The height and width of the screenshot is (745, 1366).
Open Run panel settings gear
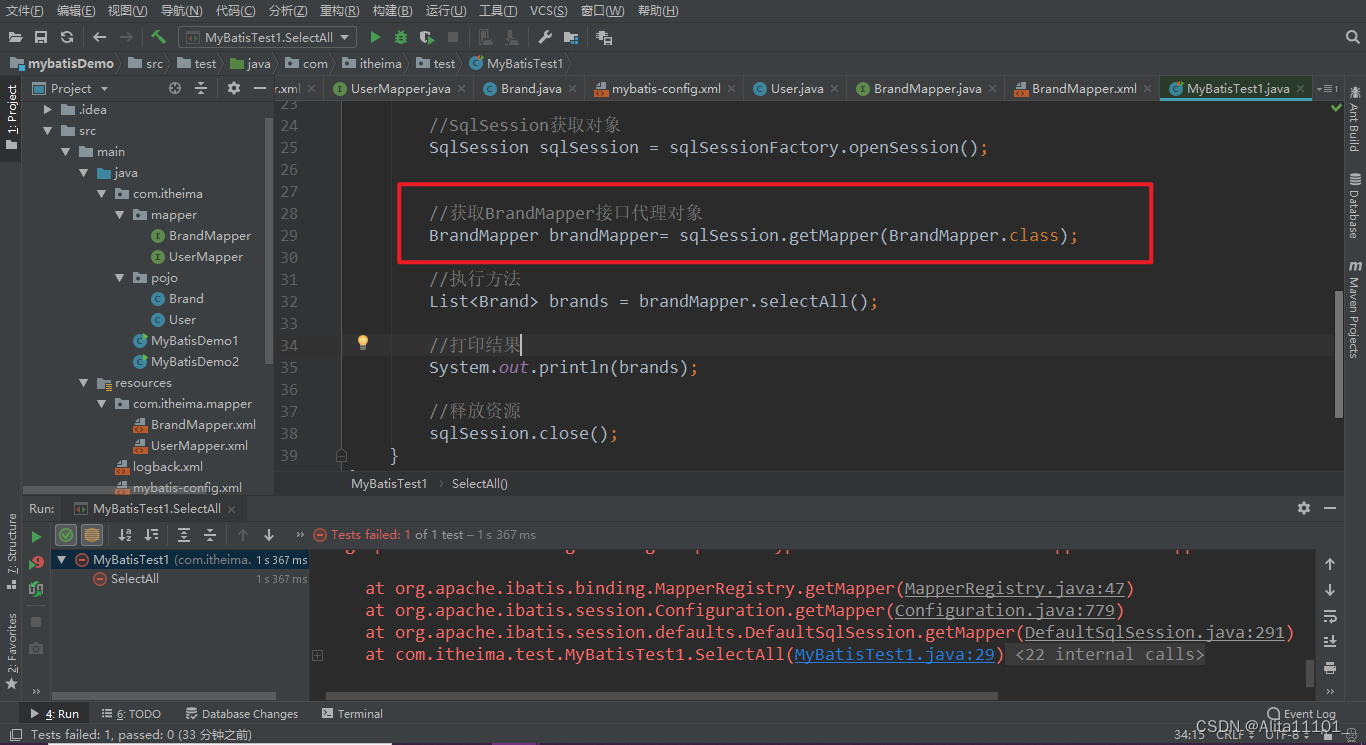1304,508
